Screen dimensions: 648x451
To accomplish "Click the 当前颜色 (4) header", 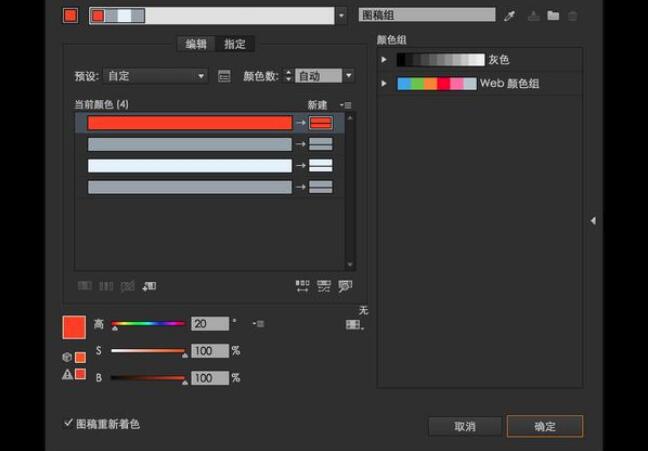I will (101, 105).
